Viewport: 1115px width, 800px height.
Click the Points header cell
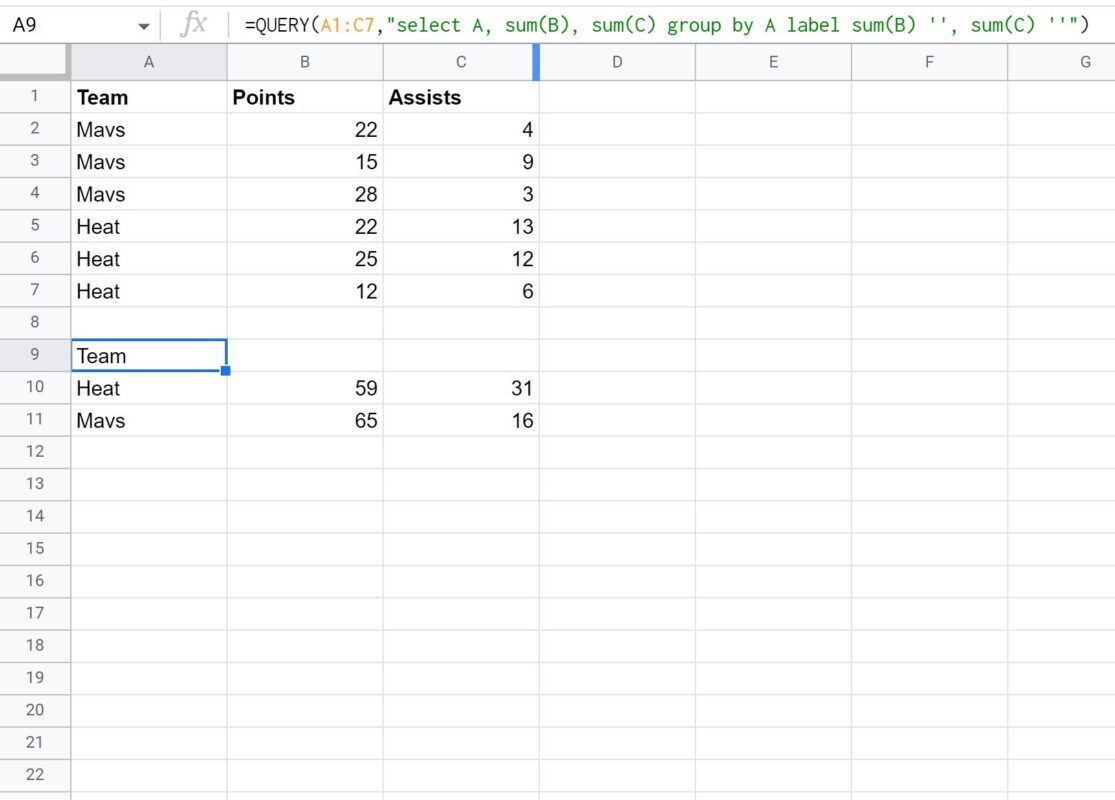coord(305,97)
